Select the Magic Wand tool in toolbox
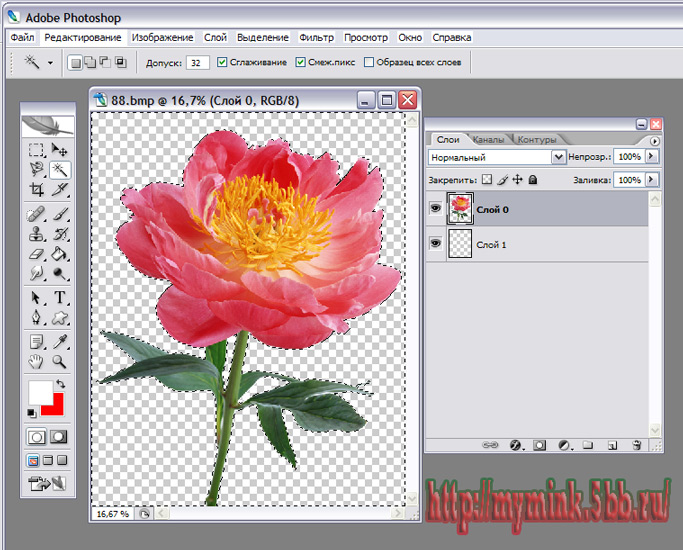This screenshot has width=683, height=550. (60, 169)
